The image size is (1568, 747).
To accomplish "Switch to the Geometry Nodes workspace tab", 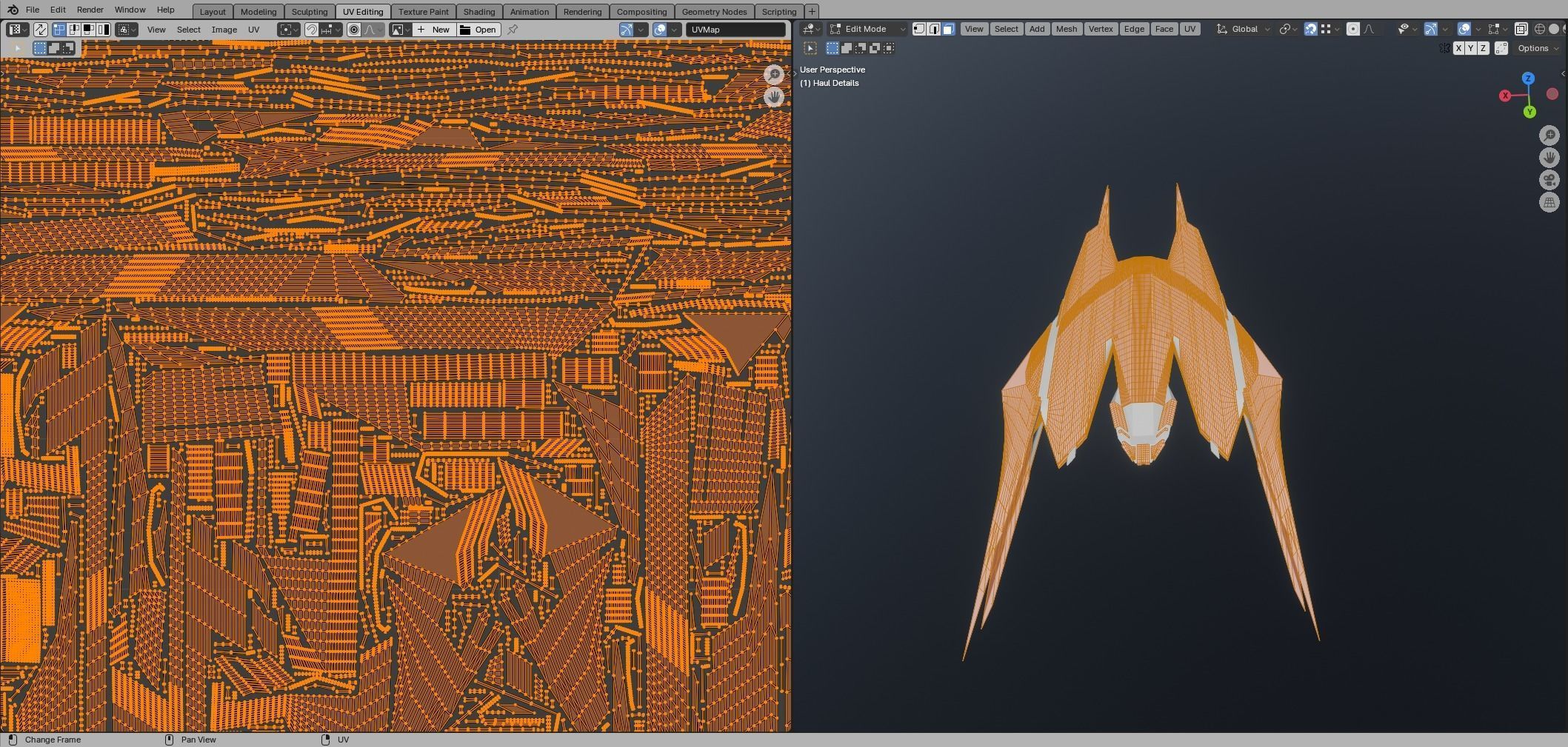I will [714, 12].
